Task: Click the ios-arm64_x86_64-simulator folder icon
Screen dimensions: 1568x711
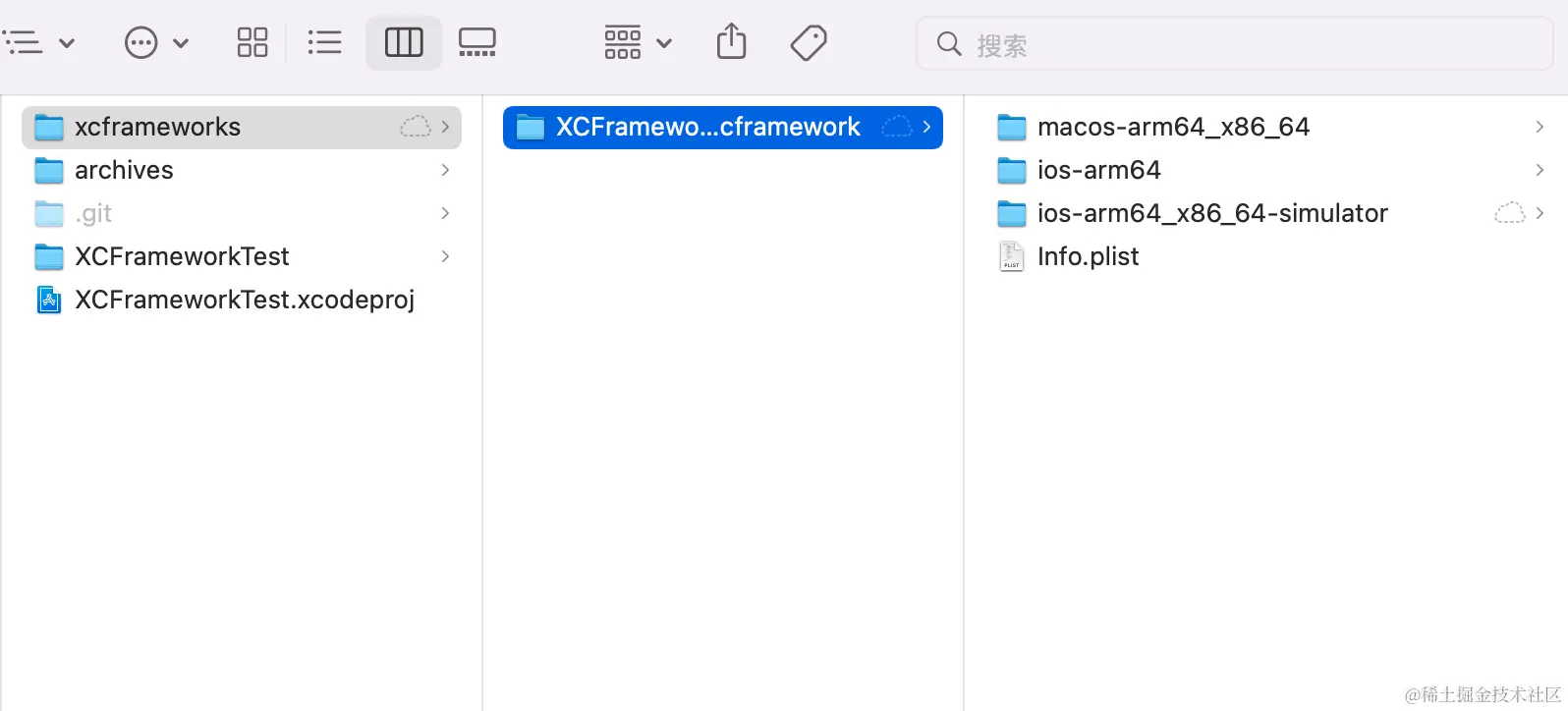Action: pos(1012,213)
